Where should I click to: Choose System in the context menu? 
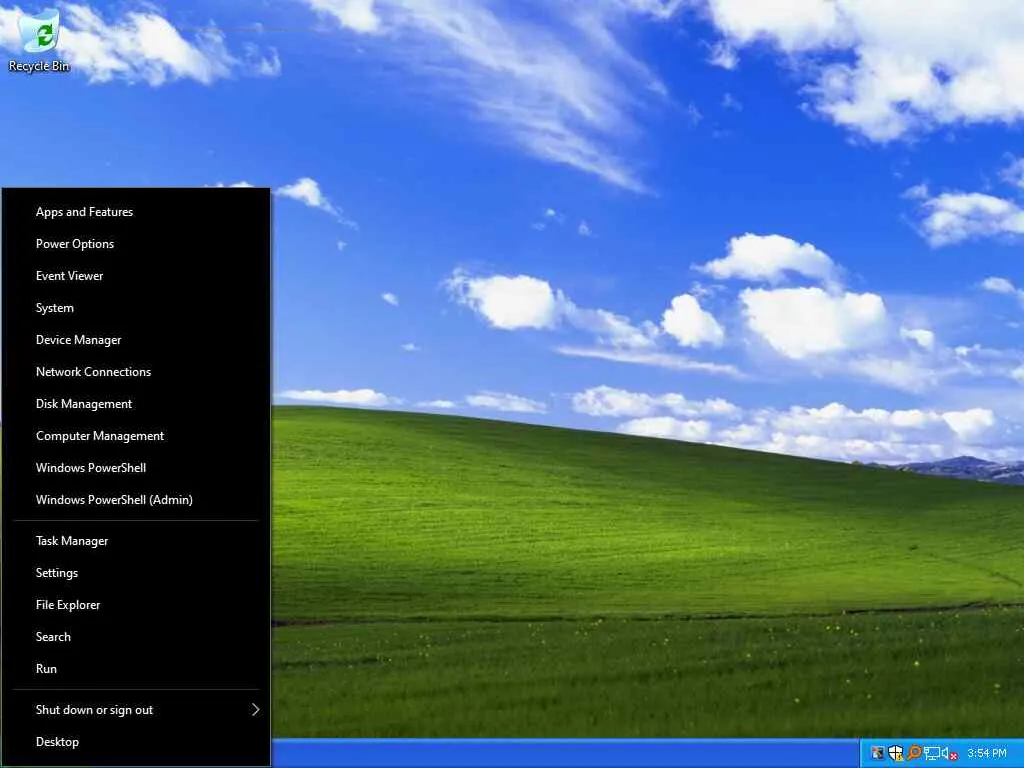(136, 308)
